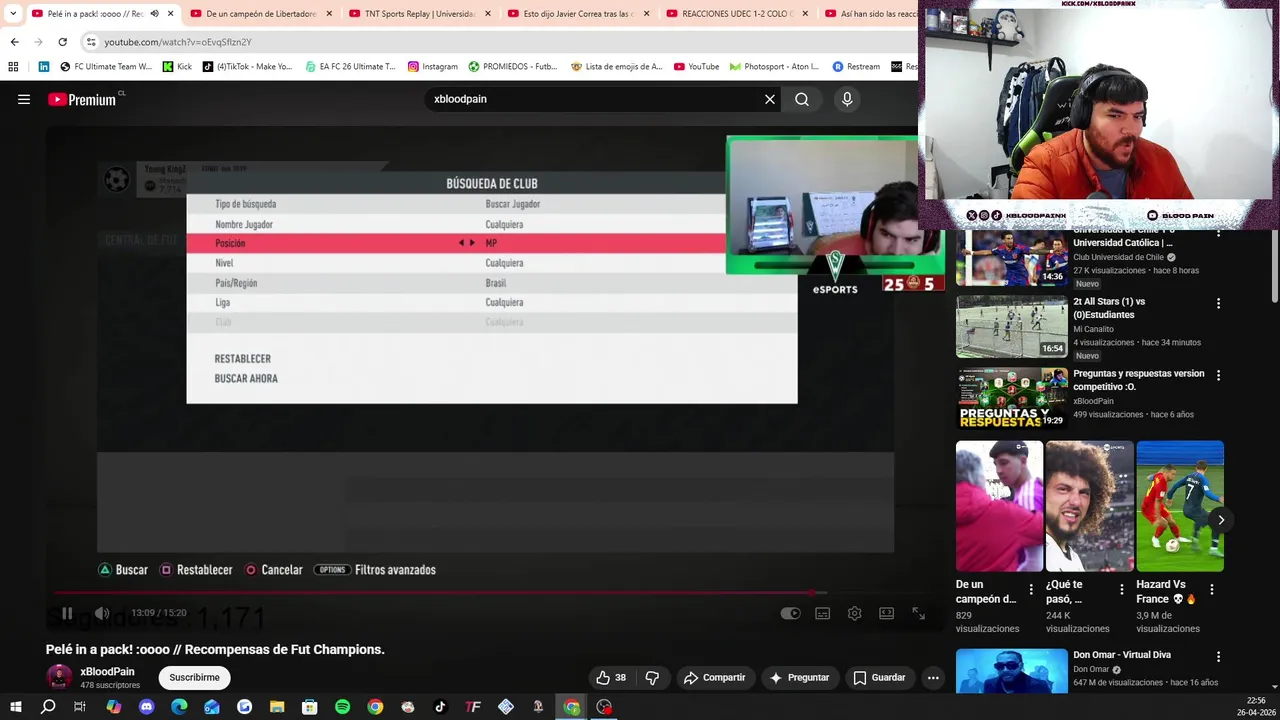Clear the xbloodpain search text
Screen dimensions: 1280x720
click(770, 99)
